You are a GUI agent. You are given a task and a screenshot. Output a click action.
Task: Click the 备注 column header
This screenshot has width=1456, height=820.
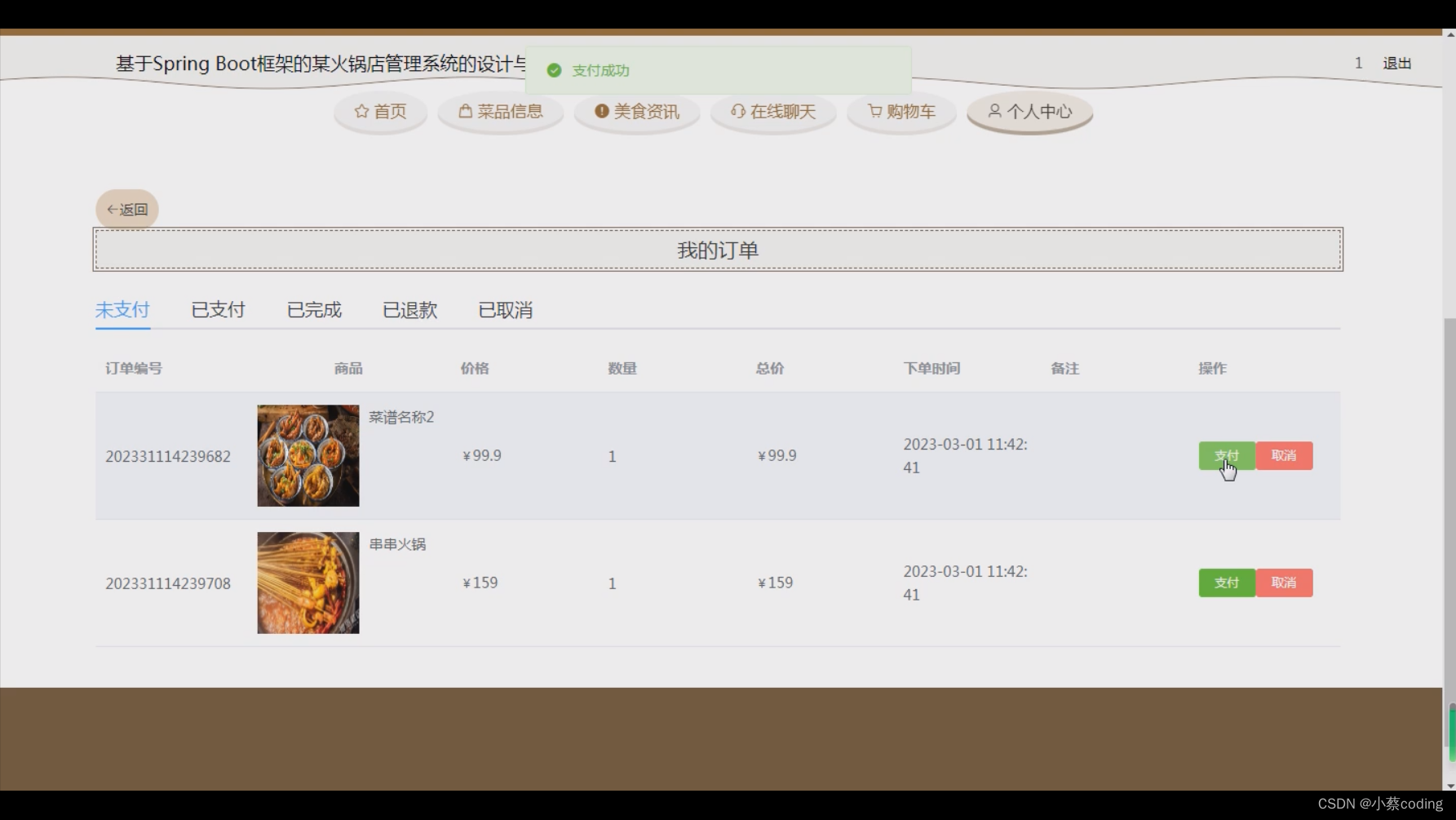click(1065, 368)
